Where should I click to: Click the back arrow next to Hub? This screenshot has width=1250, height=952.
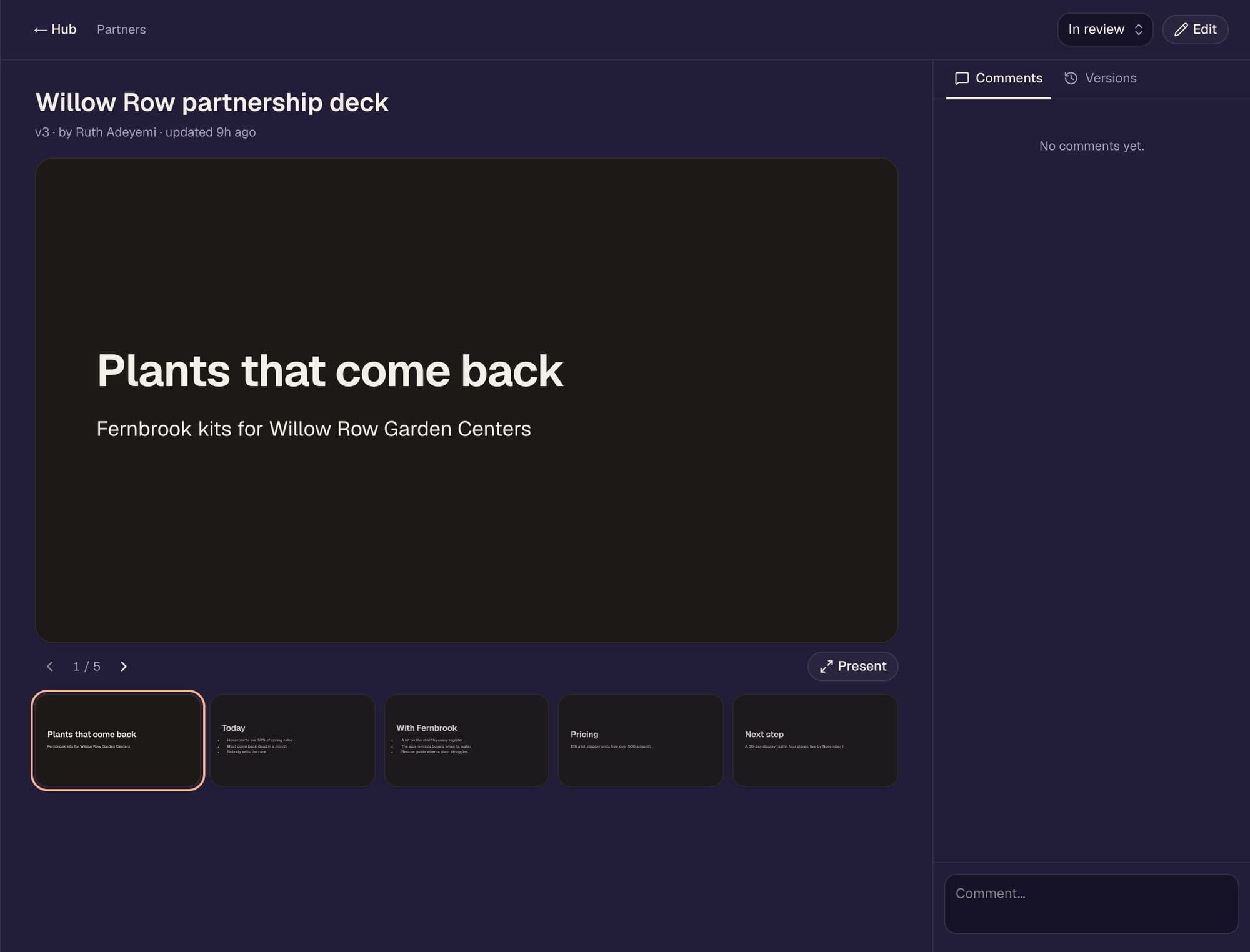(x=41, y=30)
